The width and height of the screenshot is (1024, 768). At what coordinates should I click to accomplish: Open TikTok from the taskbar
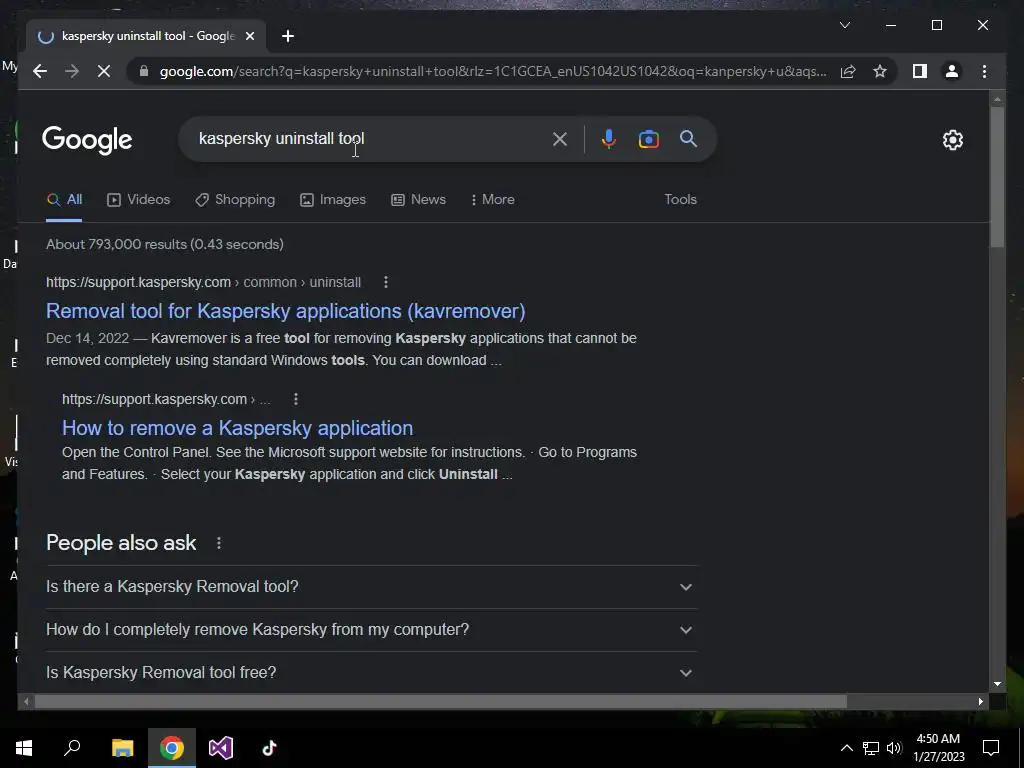coord(269,748)
